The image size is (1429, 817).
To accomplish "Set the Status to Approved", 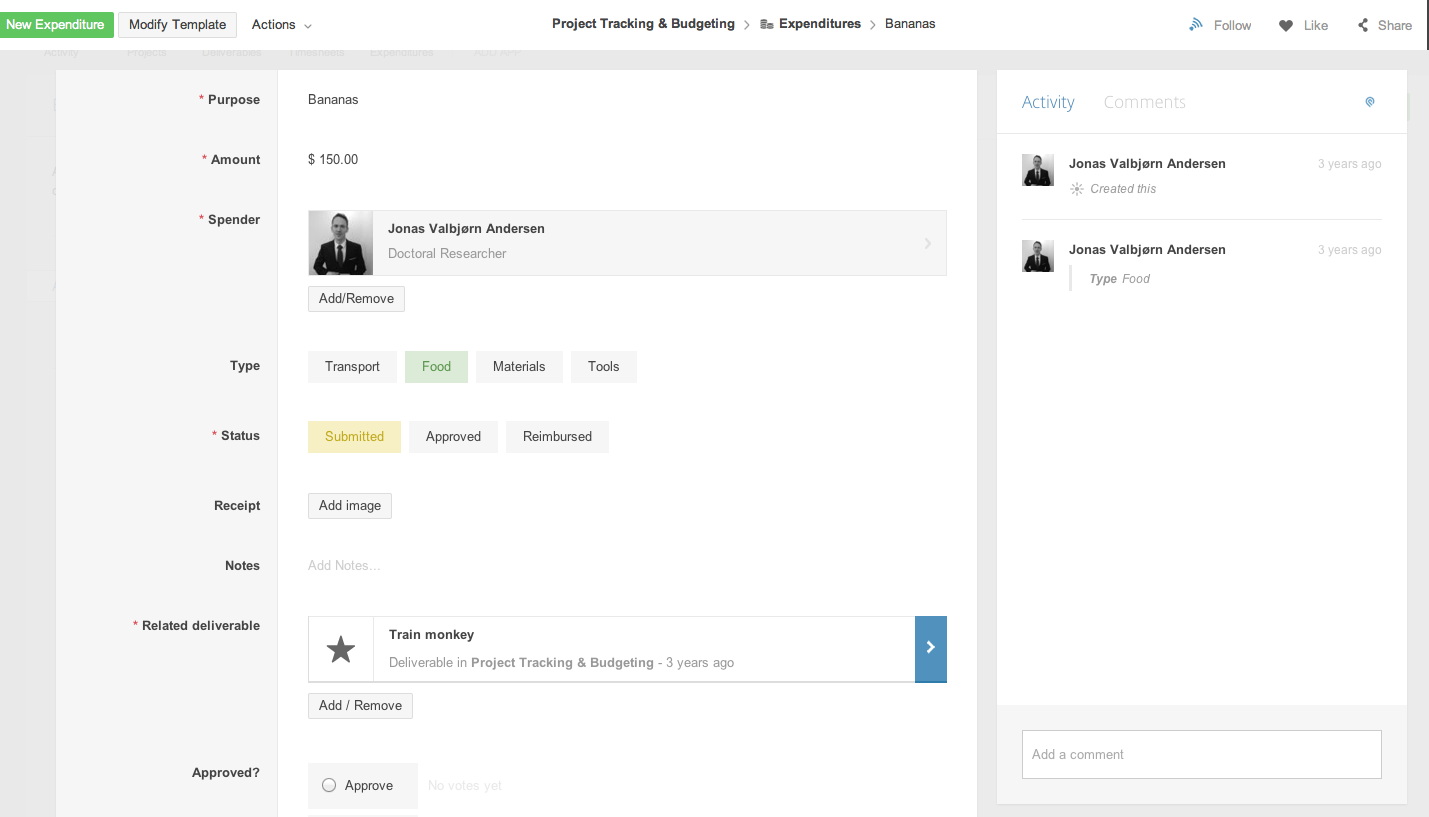I will click(453, 437).
